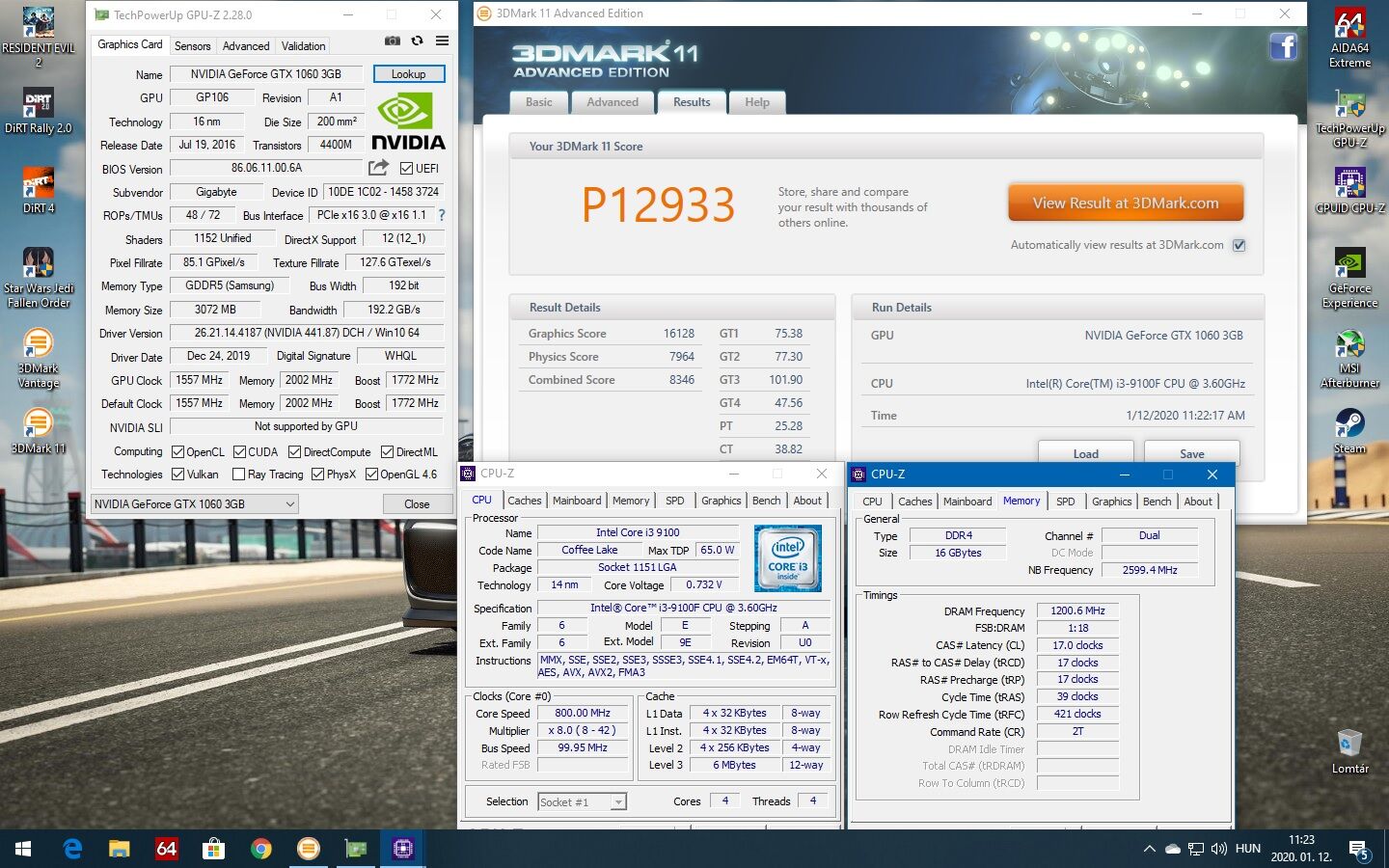Click Bus Interface question mark icon
Image resolution: width=1389 pixels, height=868 pixels.
click(442, 215)
